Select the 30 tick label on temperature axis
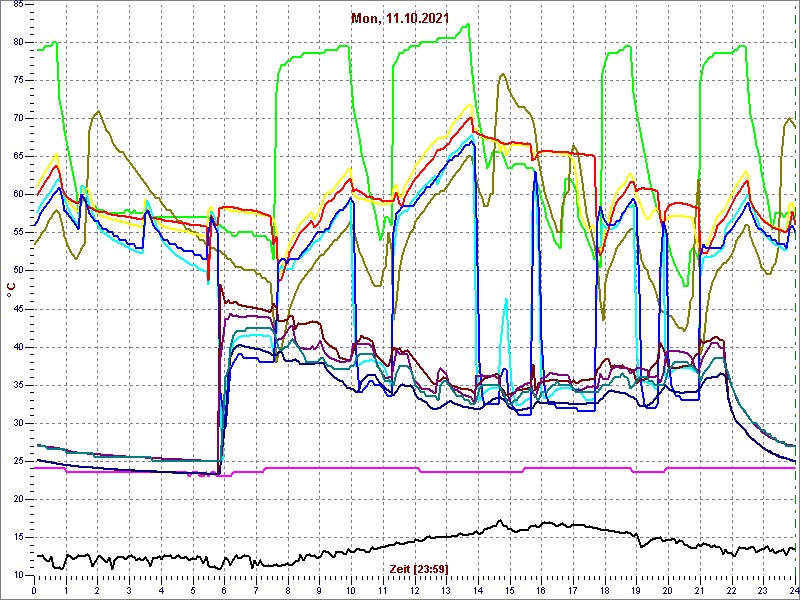The height and width of the screenshot is (600, 800). 17,423
